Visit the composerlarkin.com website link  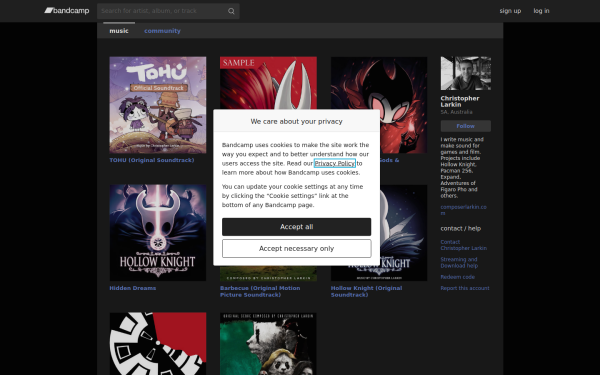pyautogui.click(x=463, y=210)
